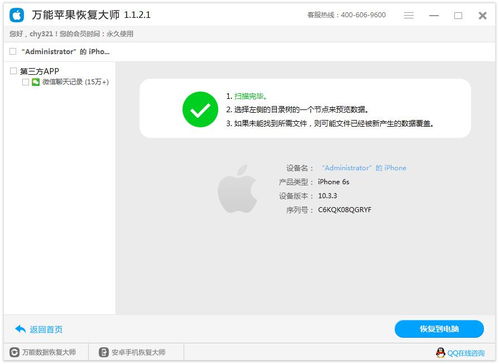Click the device version 10.3.3

(x=327, y=196)
